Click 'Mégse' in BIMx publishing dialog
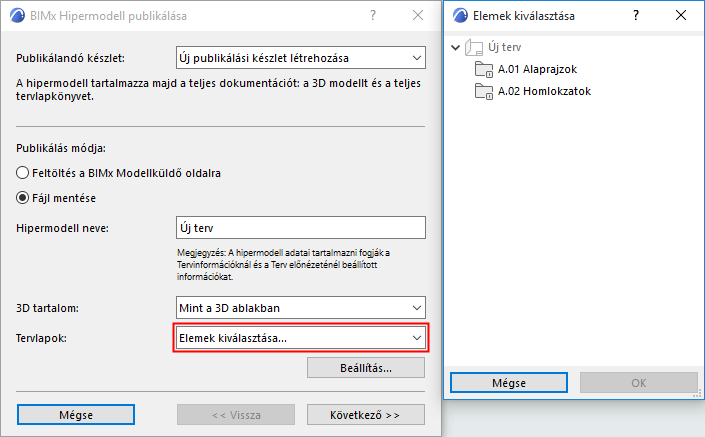This screenshot has height=437, width=705. (x=76, y=415)
